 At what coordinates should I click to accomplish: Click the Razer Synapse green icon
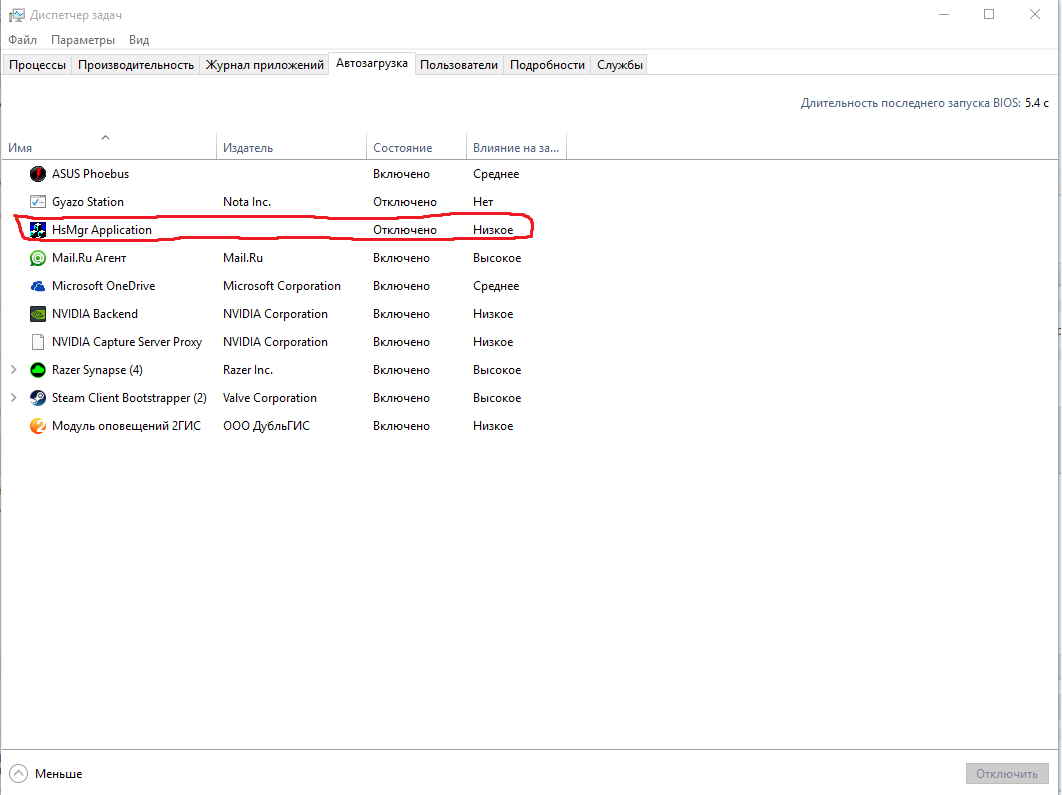coord(38,370)
